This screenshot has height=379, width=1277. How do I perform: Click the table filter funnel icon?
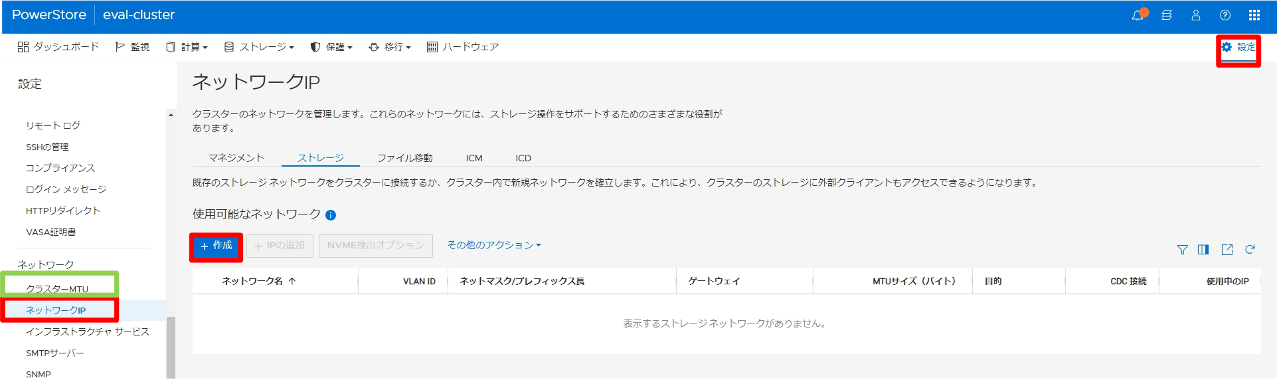tap(1182, 250)
